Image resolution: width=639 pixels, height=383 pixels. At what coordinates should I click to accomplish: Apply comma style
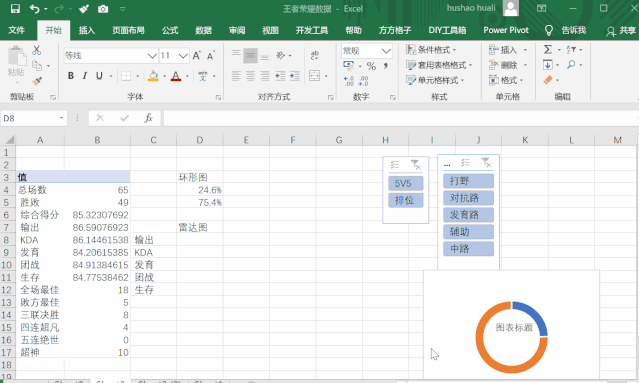point(385,66)
